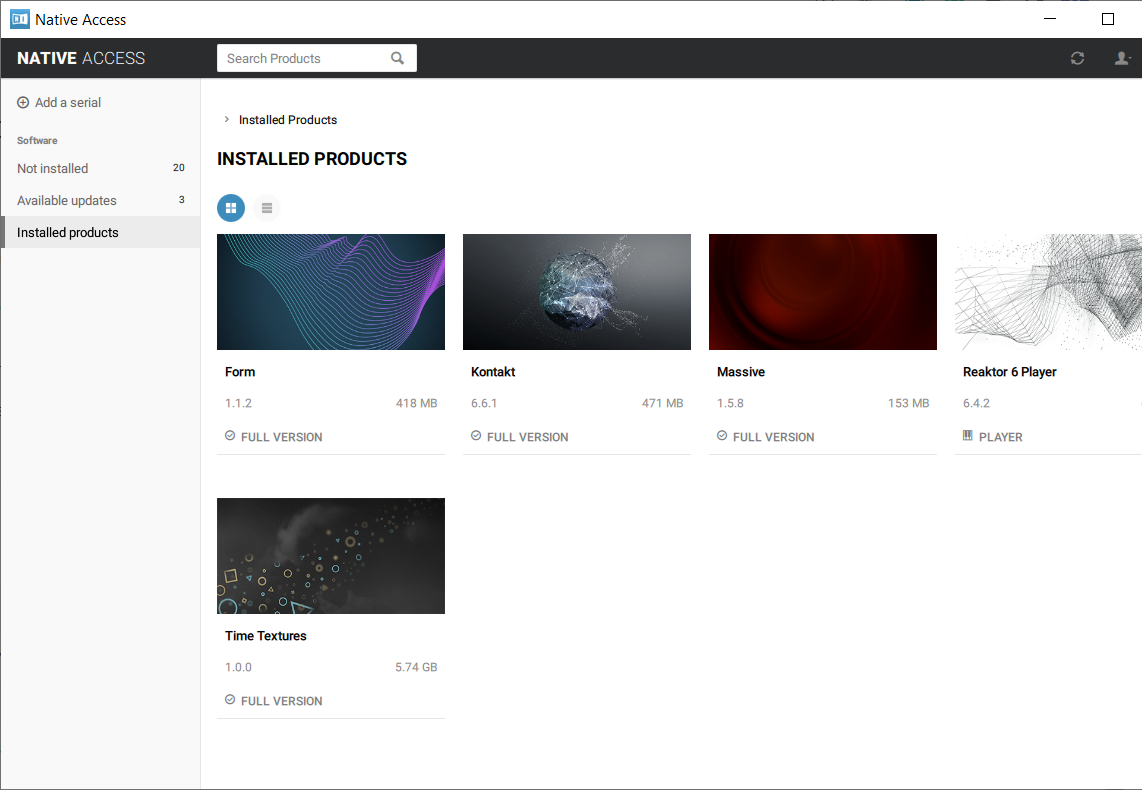Open the Reaktor 6 Player thumbnail
Screen dimensions: 1142x790
tap(1049, 292)
